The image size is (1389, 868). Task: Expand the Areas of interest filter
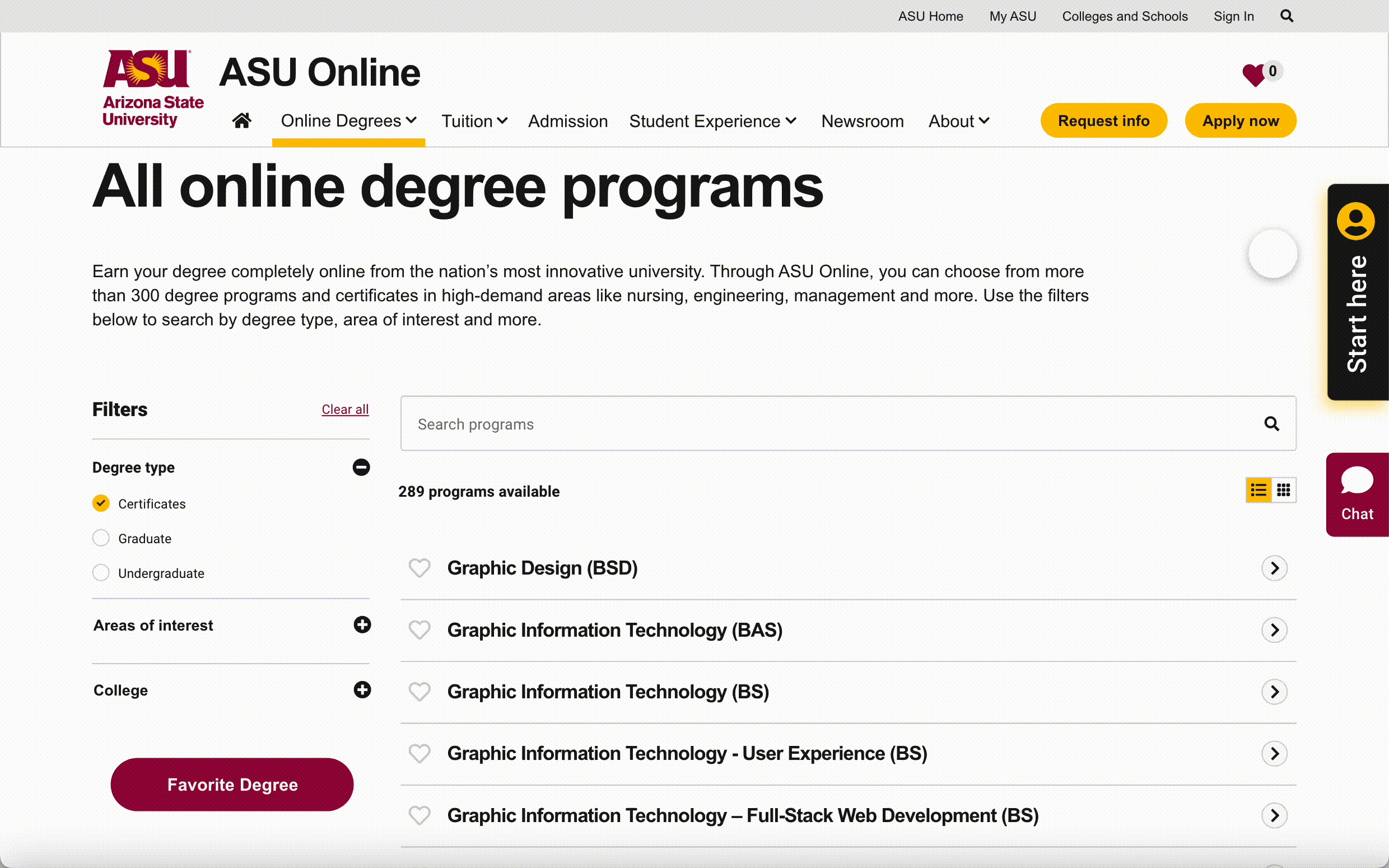coord(362,625)
